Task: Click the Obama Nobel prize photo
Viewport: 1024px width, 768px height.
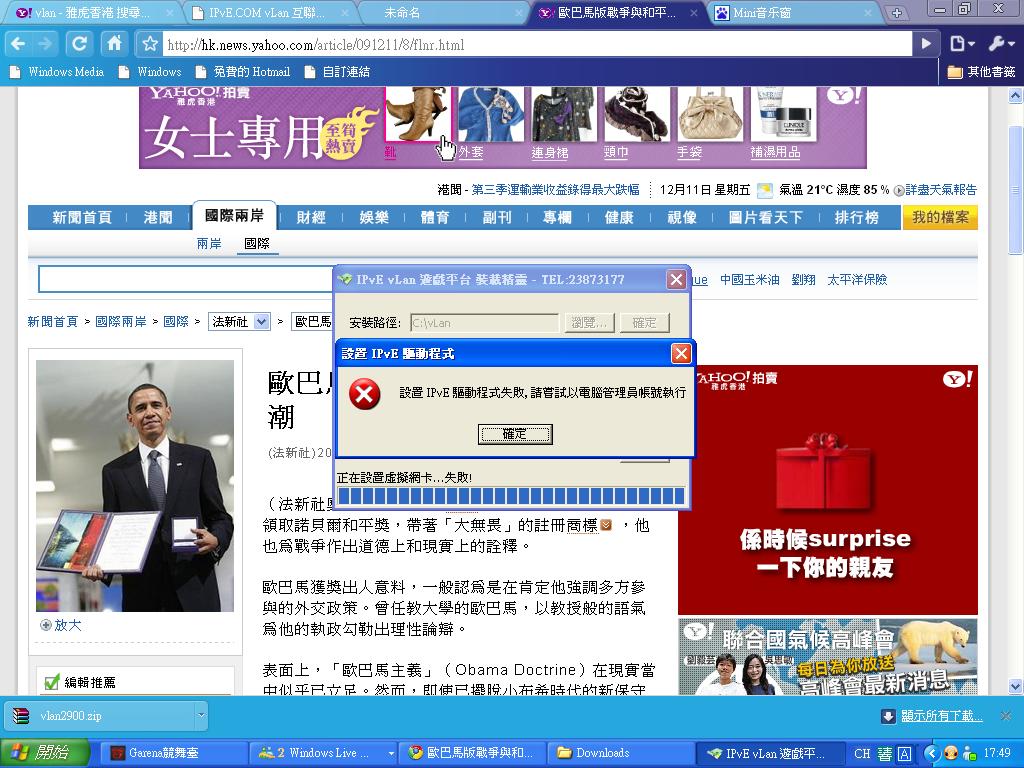Action: (135, 486)
